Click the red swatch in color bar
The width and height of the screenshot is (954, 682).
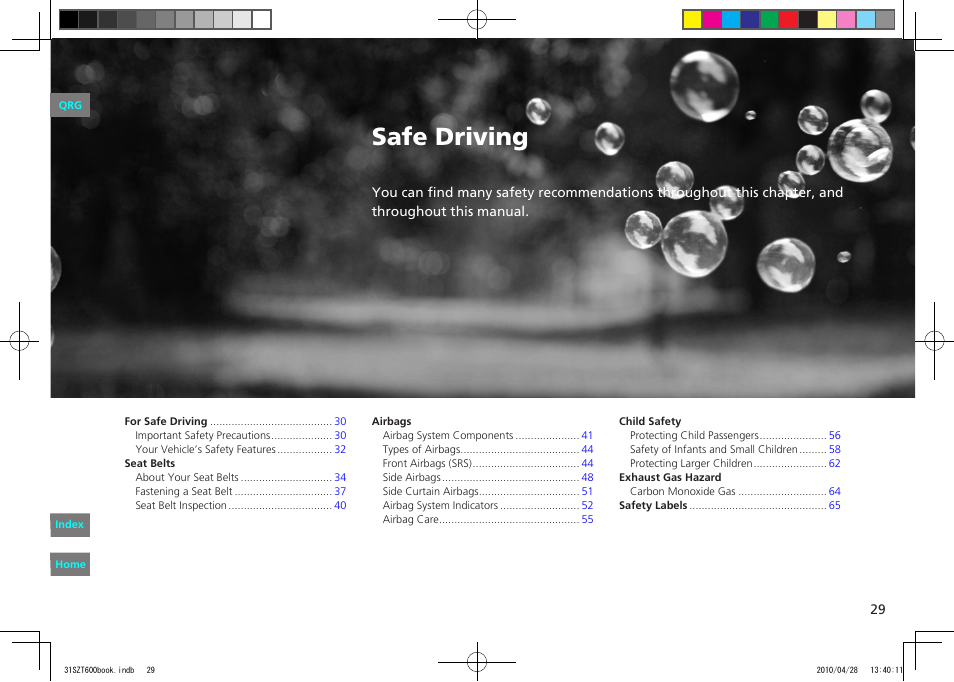[789, 19]
